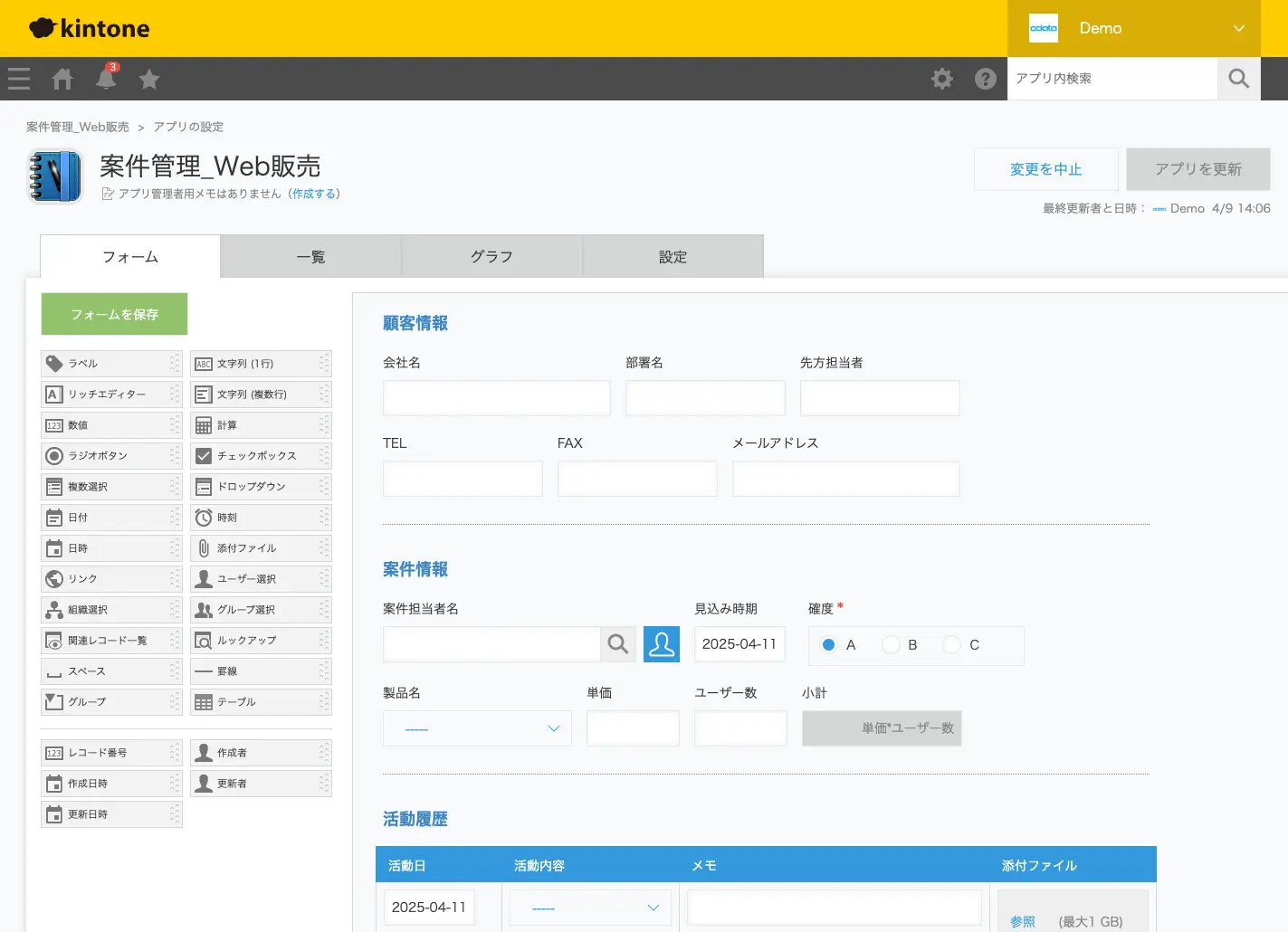Select the 文字列 (1行) field item

point(261,364)
